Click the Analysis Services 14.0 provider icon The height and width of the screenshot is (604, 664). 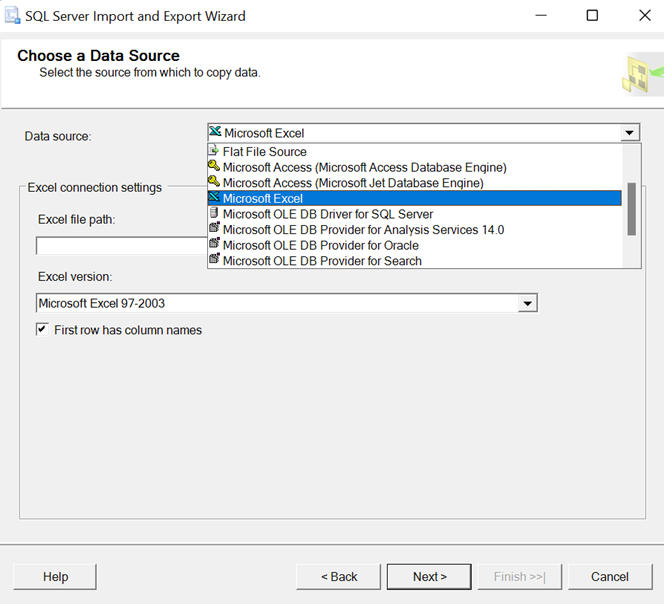click(215, 228)
